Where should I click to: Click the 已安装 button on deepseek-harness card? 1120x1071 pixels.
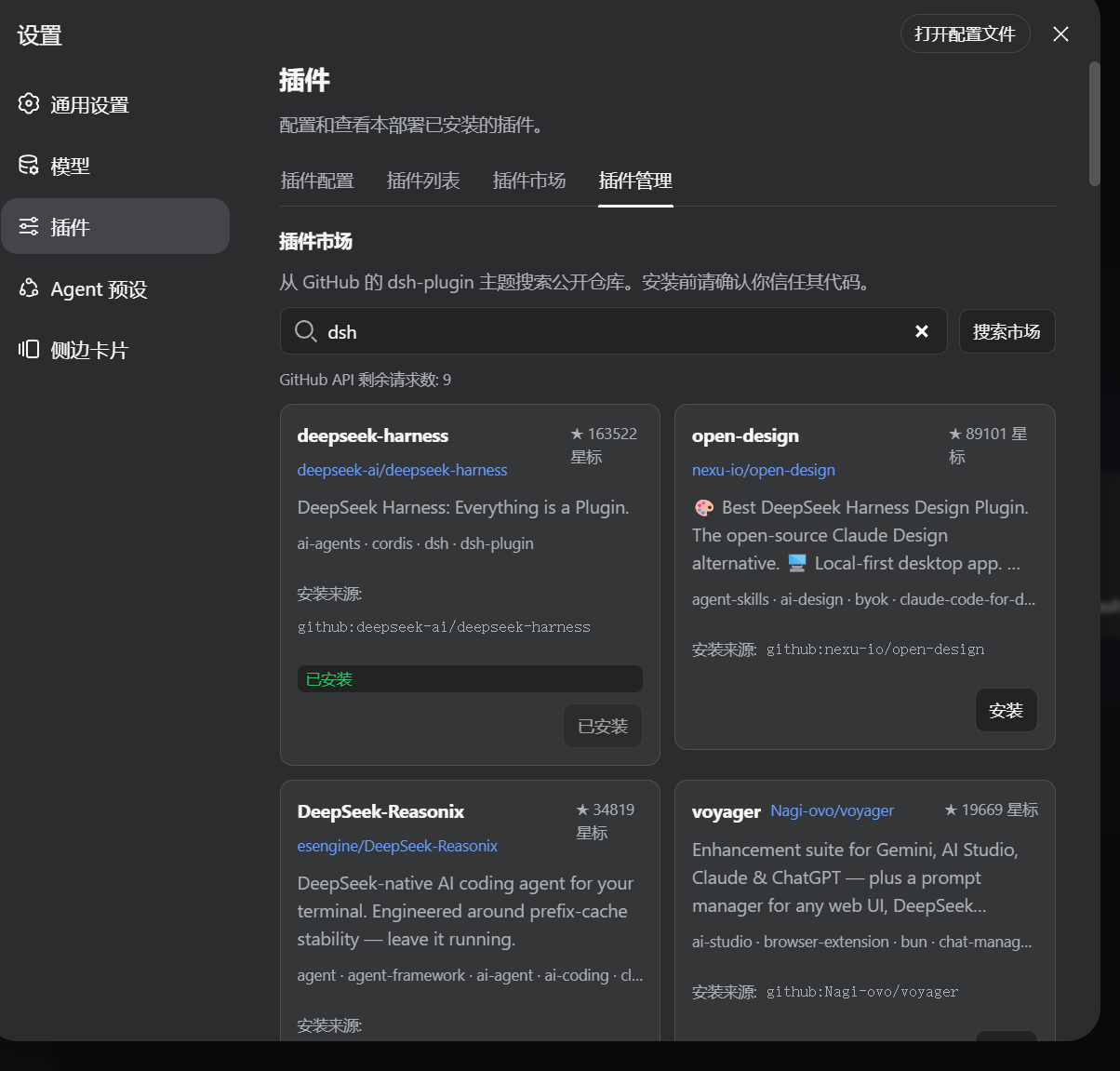pyautogui.click(x=603, y=726)
